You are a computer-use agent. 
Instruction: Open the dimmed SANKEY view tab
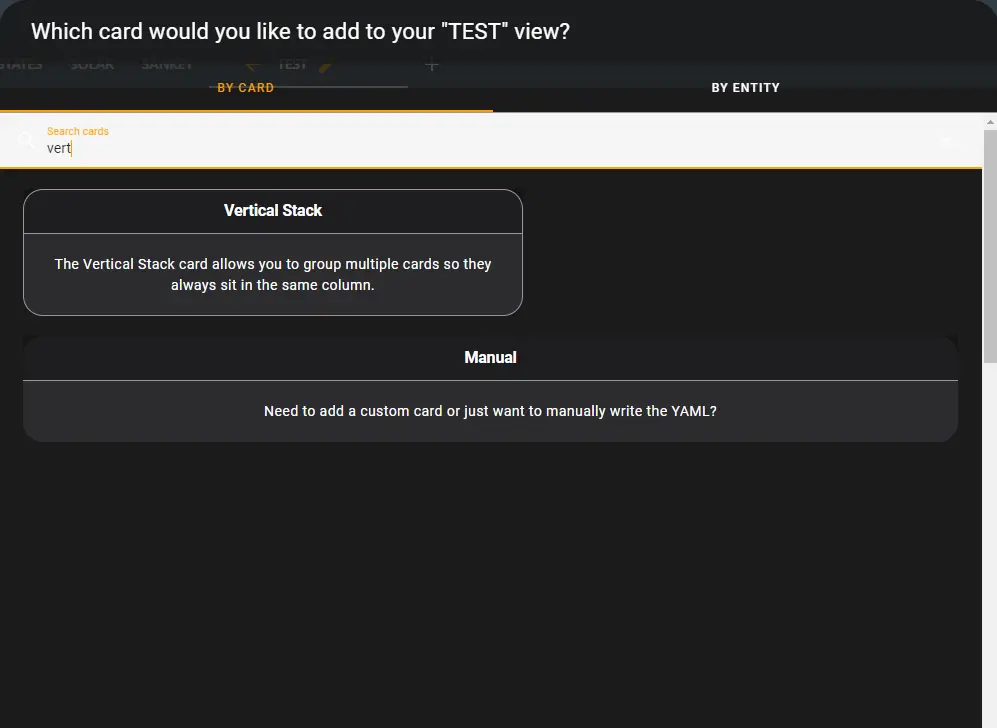click(x=167, y=66)
